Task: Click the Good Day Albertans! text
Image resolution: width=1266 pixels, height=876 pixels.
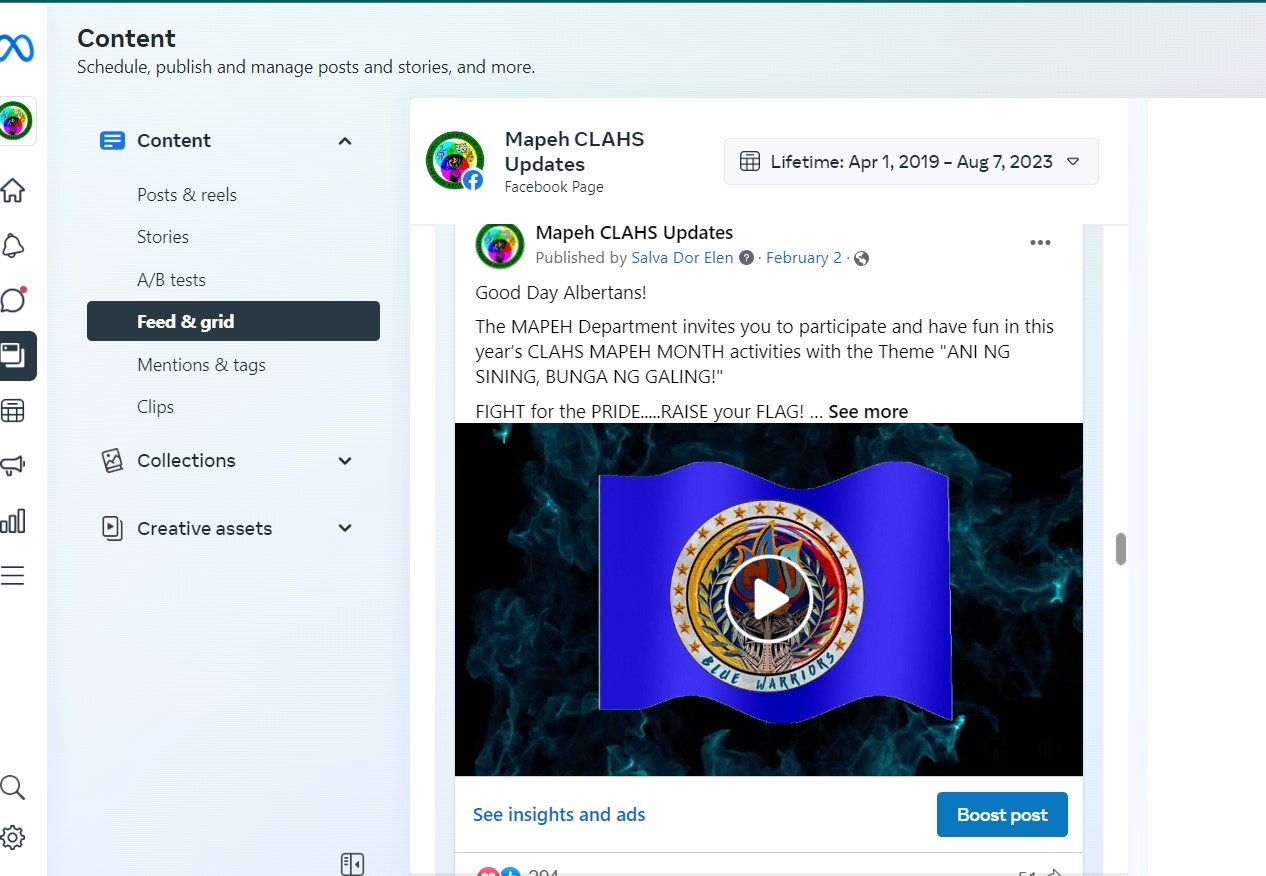Action: coord(561,293)
